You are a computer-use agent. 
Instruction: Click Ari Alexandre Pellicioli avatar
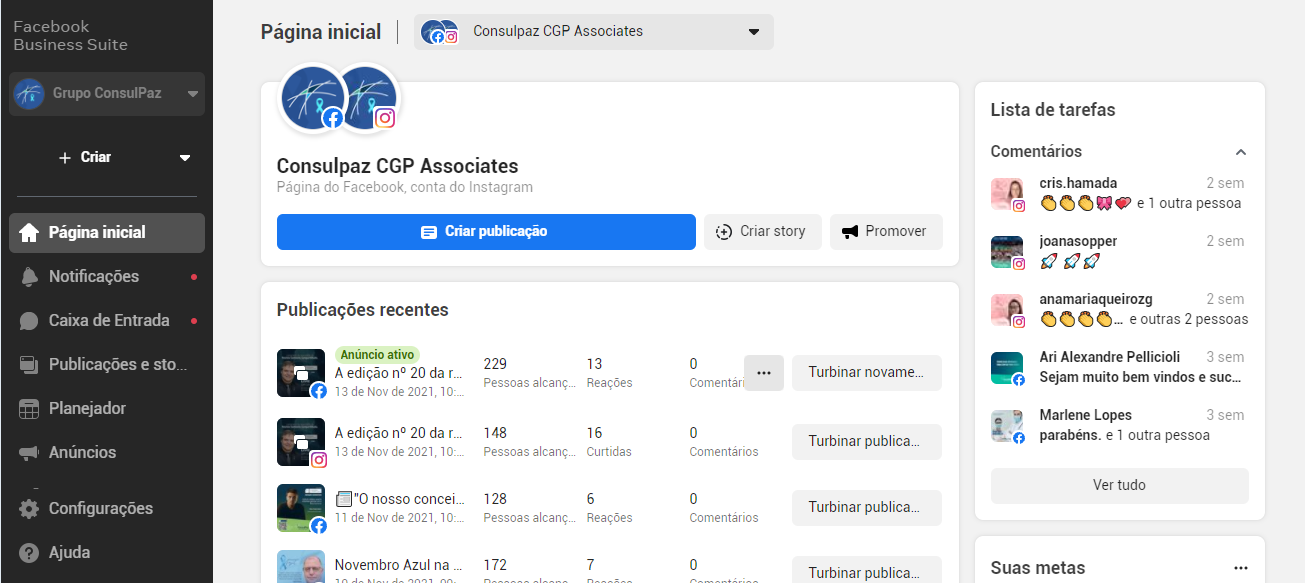point(1007,369)
